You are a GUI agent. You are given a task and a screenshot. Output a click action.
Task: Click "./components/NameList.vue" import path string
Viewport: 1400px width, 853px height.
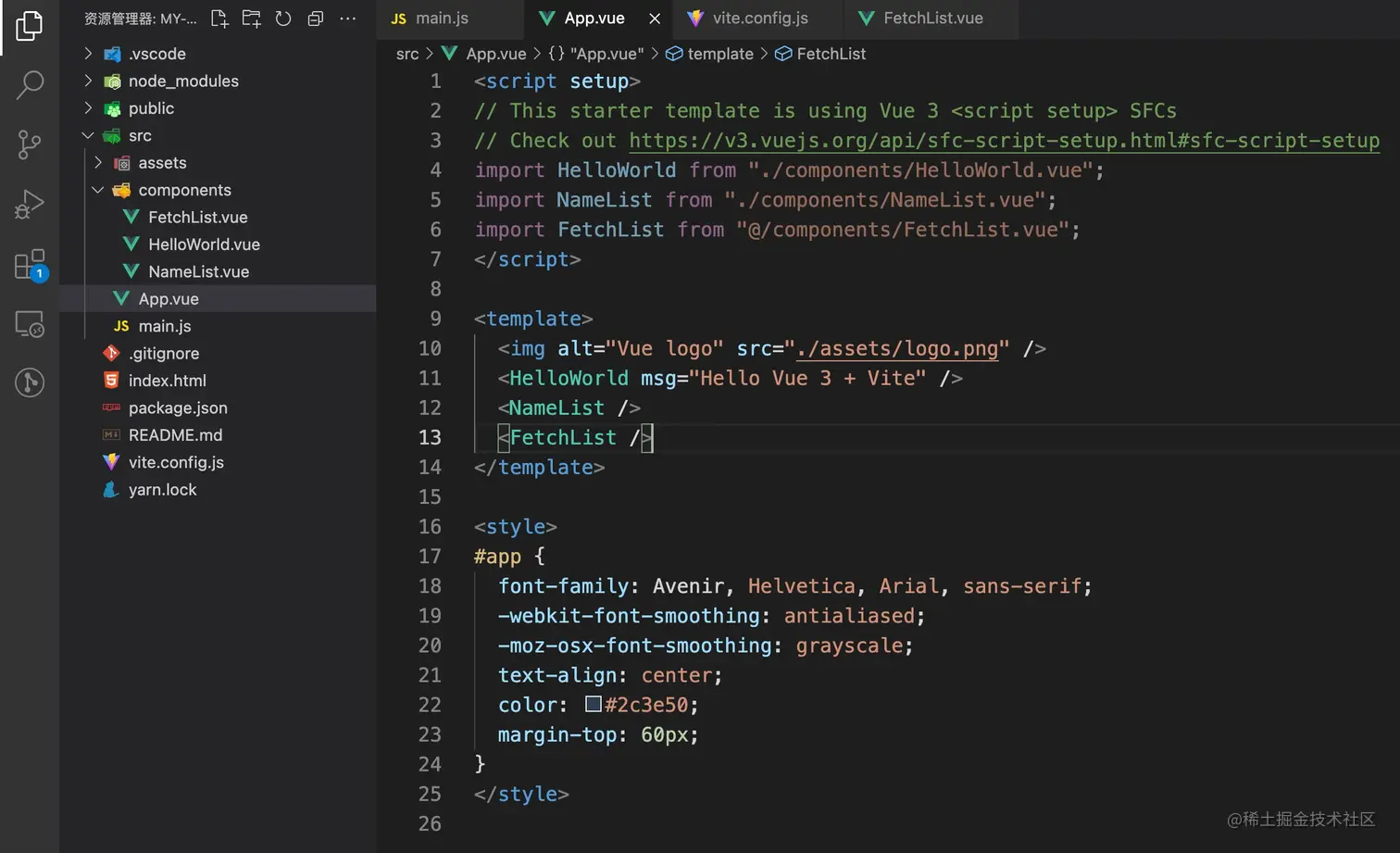point(885,200)
